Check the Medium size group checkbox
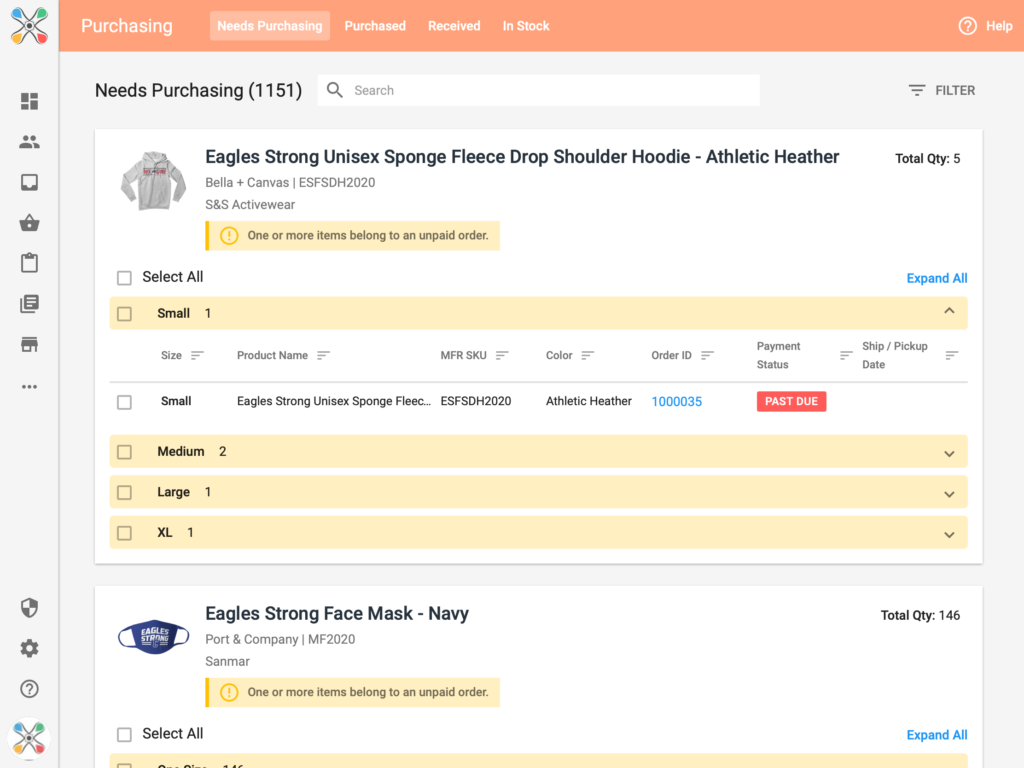This screenshot has width=1024, height=768. (124, 452)
